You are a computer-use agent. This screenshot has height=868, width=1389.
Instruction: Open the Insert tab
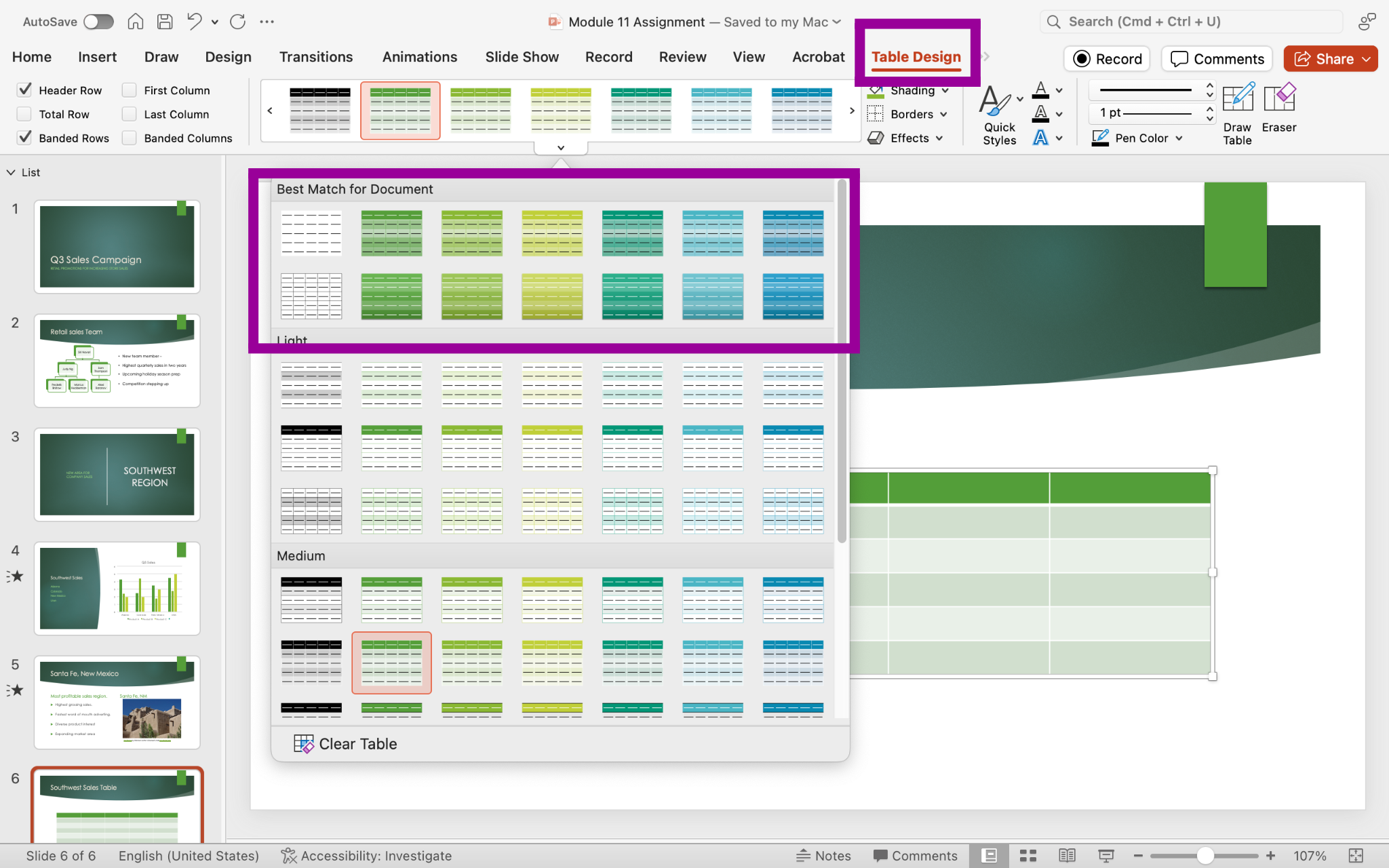pyautogui.click(x=97, y=57)
